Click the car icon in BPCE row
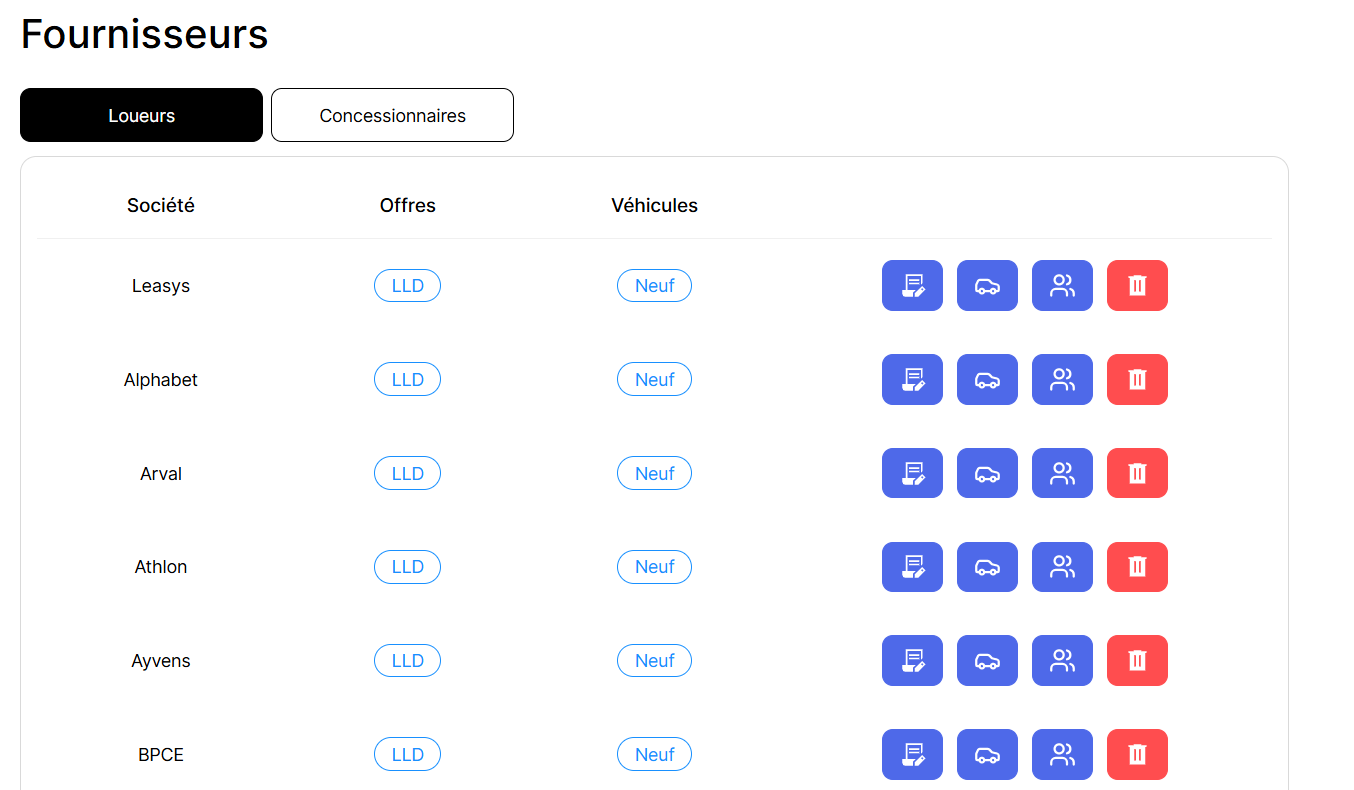 click(x=987, y=755)
